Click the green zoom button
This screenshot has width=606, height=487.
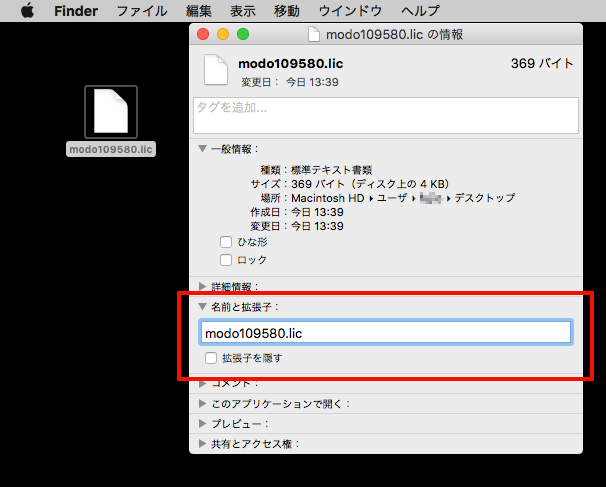(243, 34)
